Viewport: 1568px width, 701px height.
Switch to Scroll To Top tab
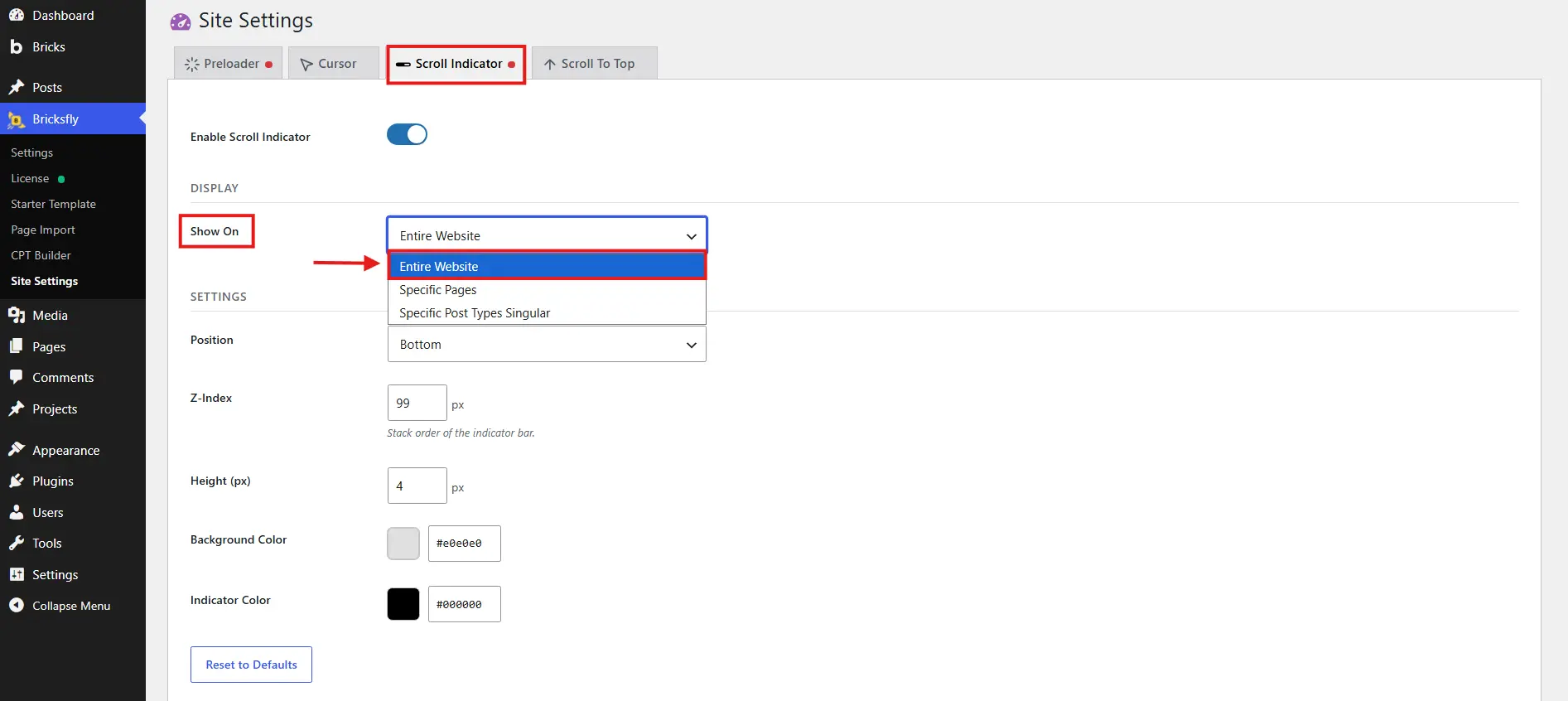coord(595,63)
